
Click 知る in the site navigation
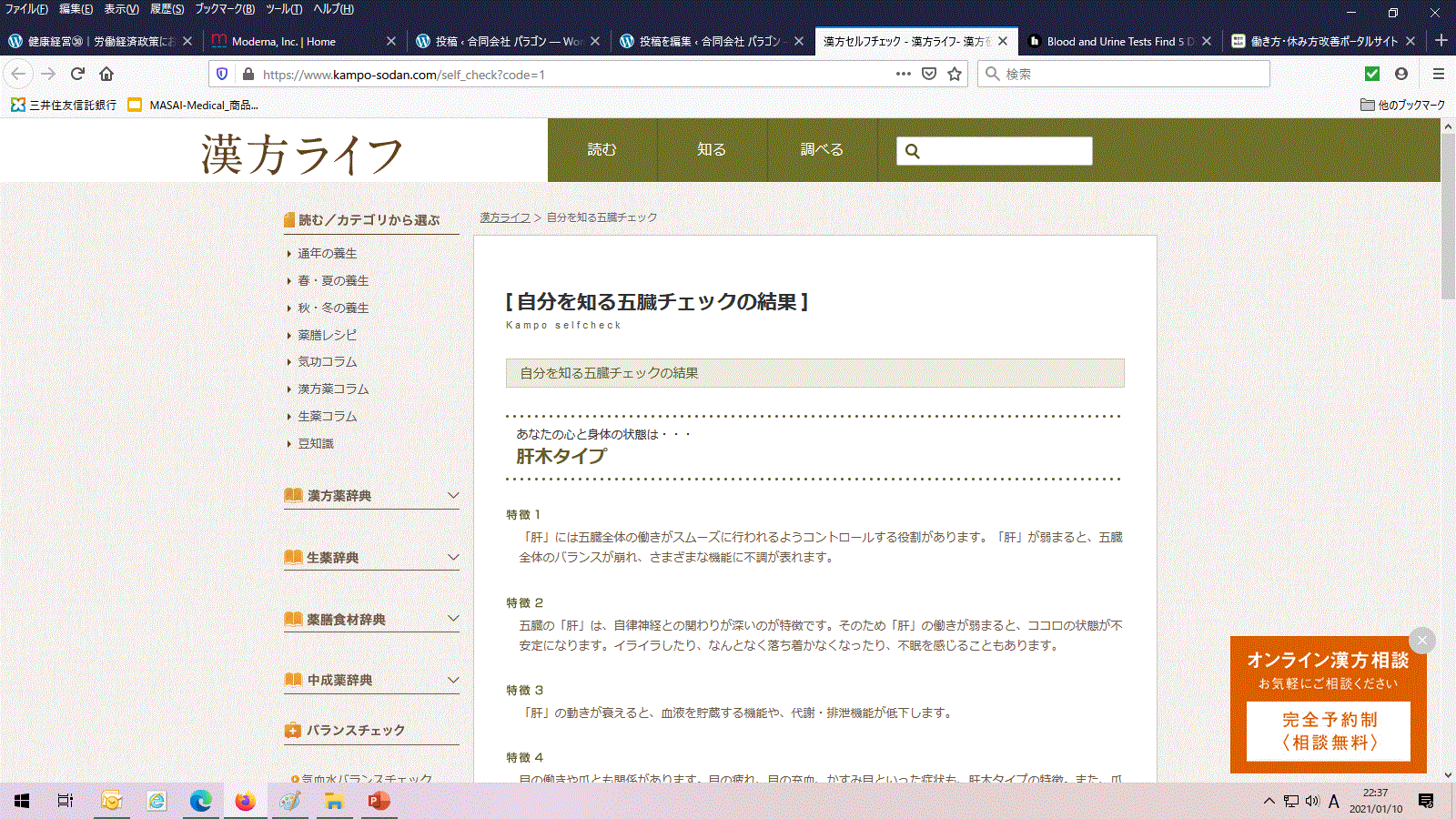(x=712, y=150)
